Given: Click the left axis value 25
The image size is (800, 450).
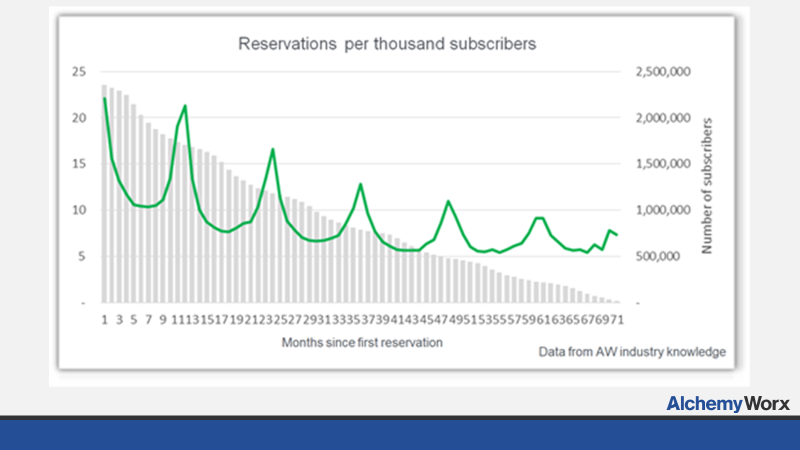Looking at the screenshot, I should 79,71.
